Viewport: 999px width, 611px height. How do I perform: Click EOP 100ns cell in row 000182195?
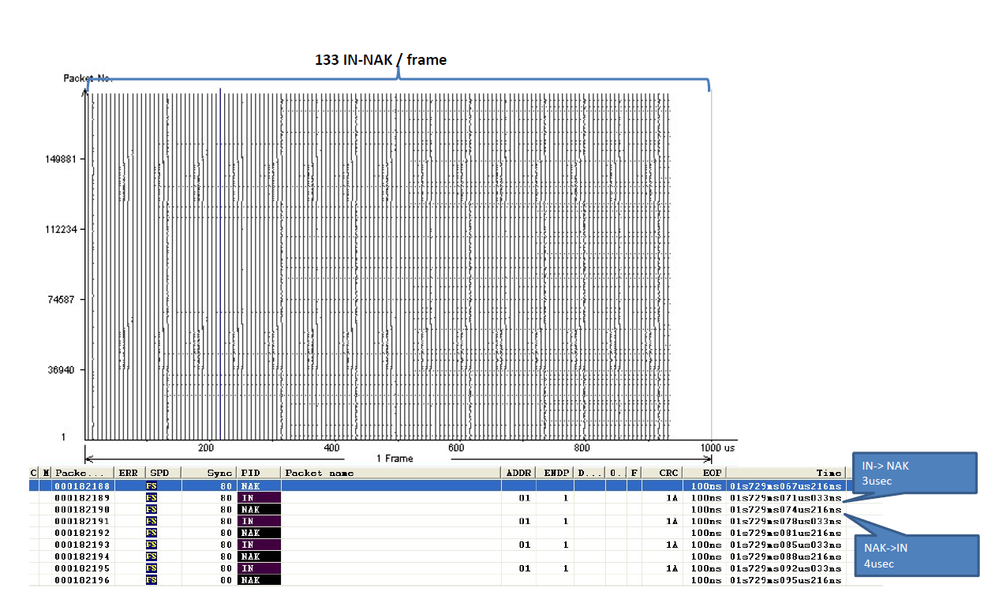coord(706,568)
